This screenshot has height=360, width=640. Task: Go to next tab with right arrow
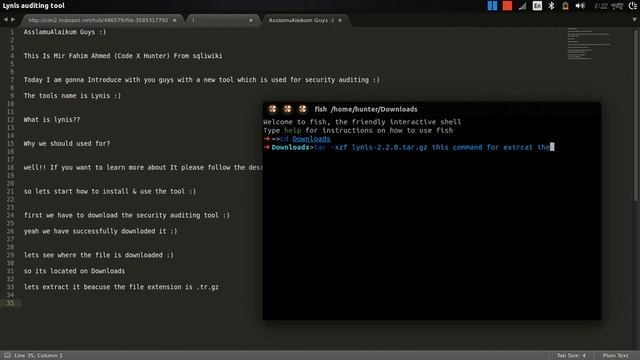13,20
